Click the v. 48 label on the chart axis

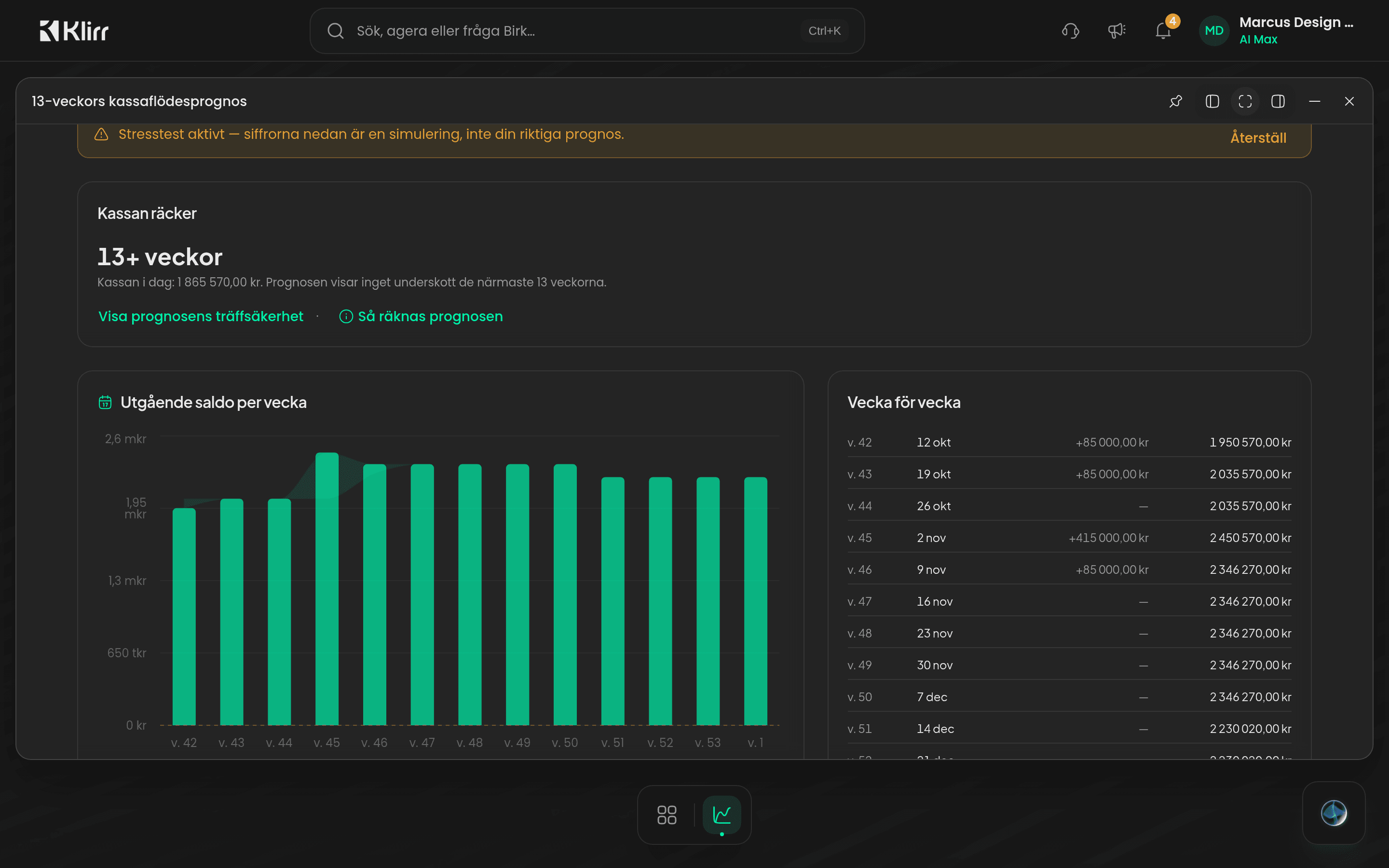click(469, 743)
